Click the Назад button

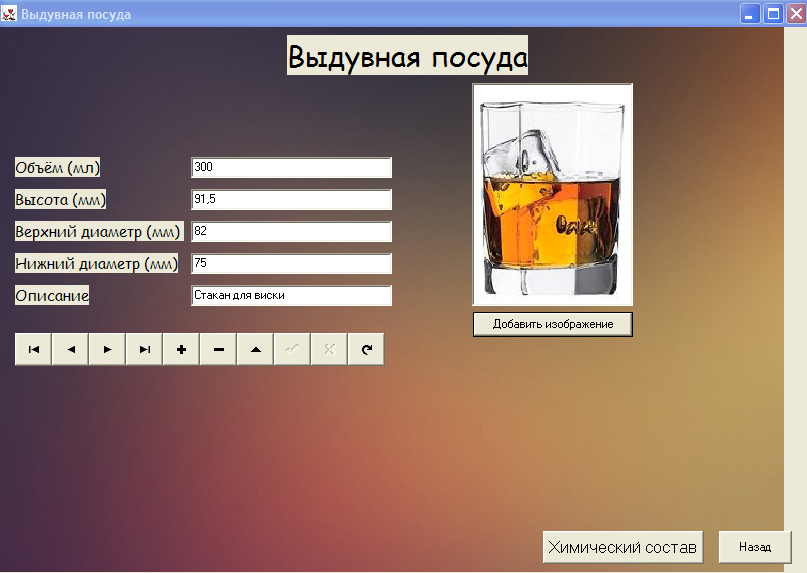coord(755,547)
